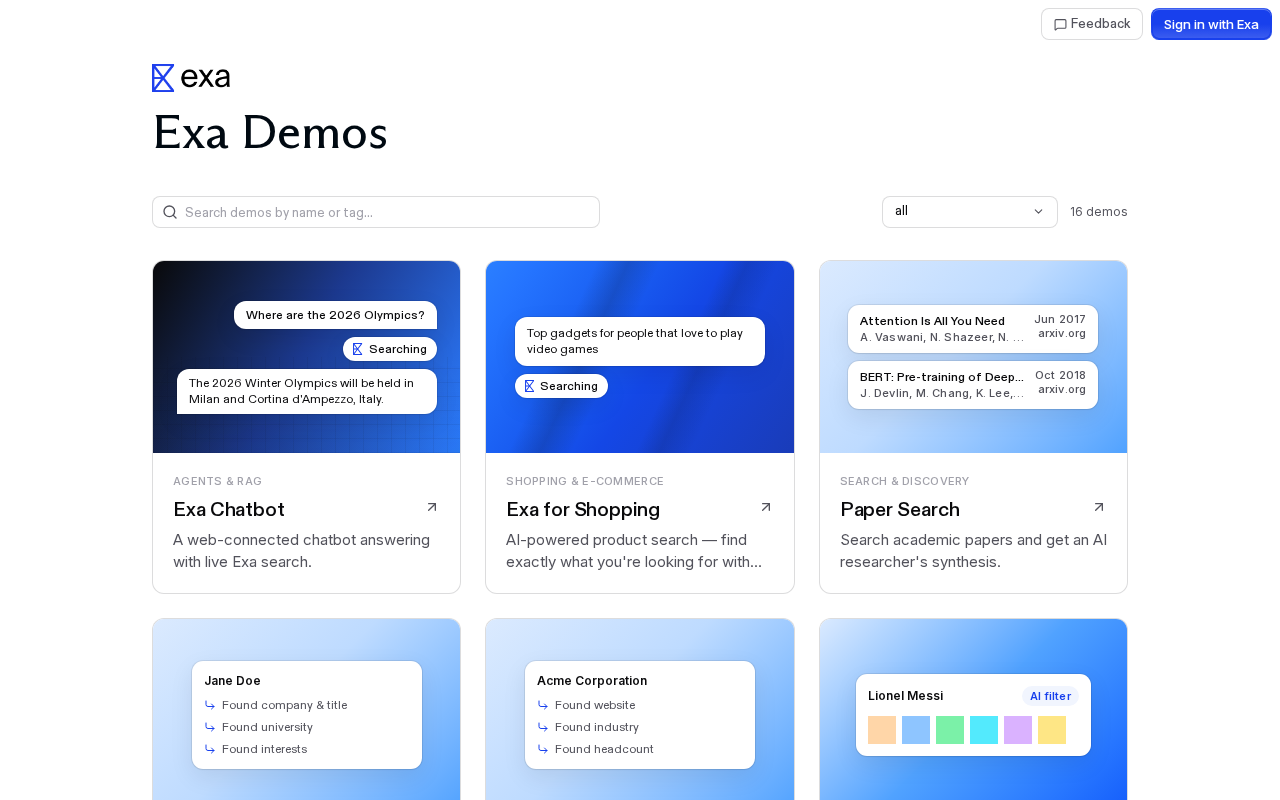Click 'Found company & title' line
The height and width of the screenshot is (800, 1280).
pyautogui.click(x=285, y=705)
